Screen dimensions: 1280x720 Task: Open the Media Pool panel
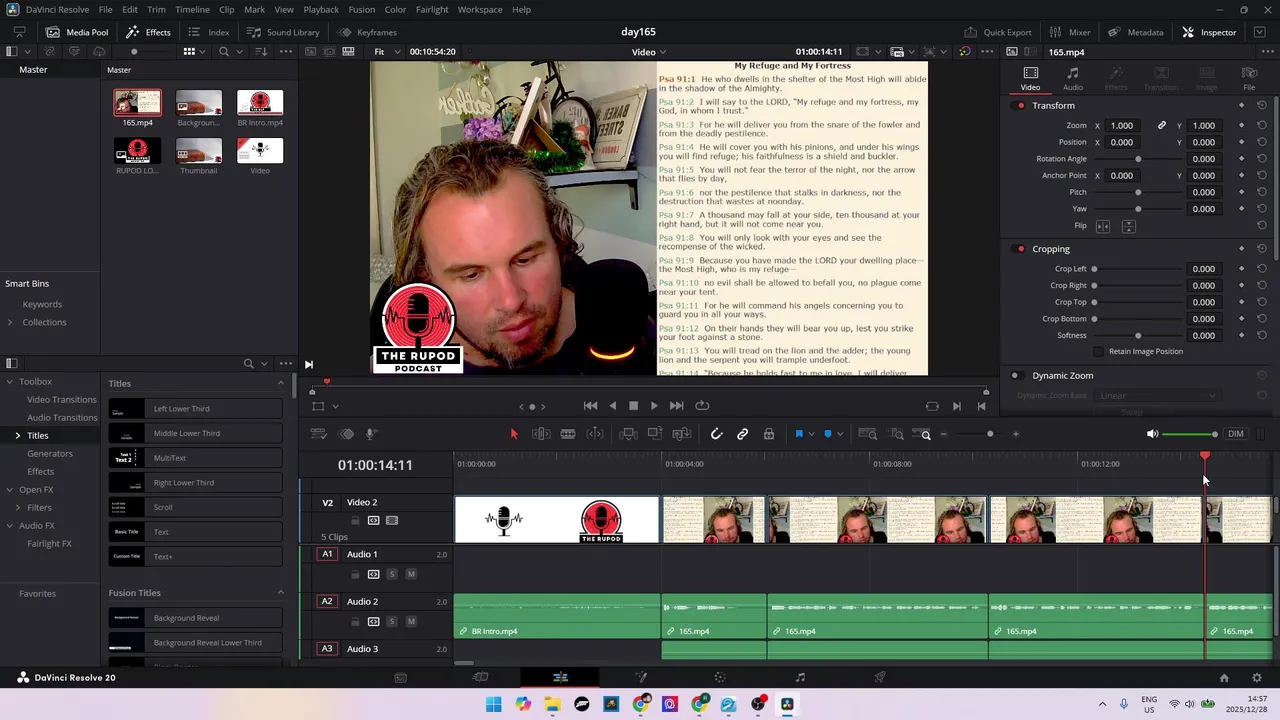[77, 32]
